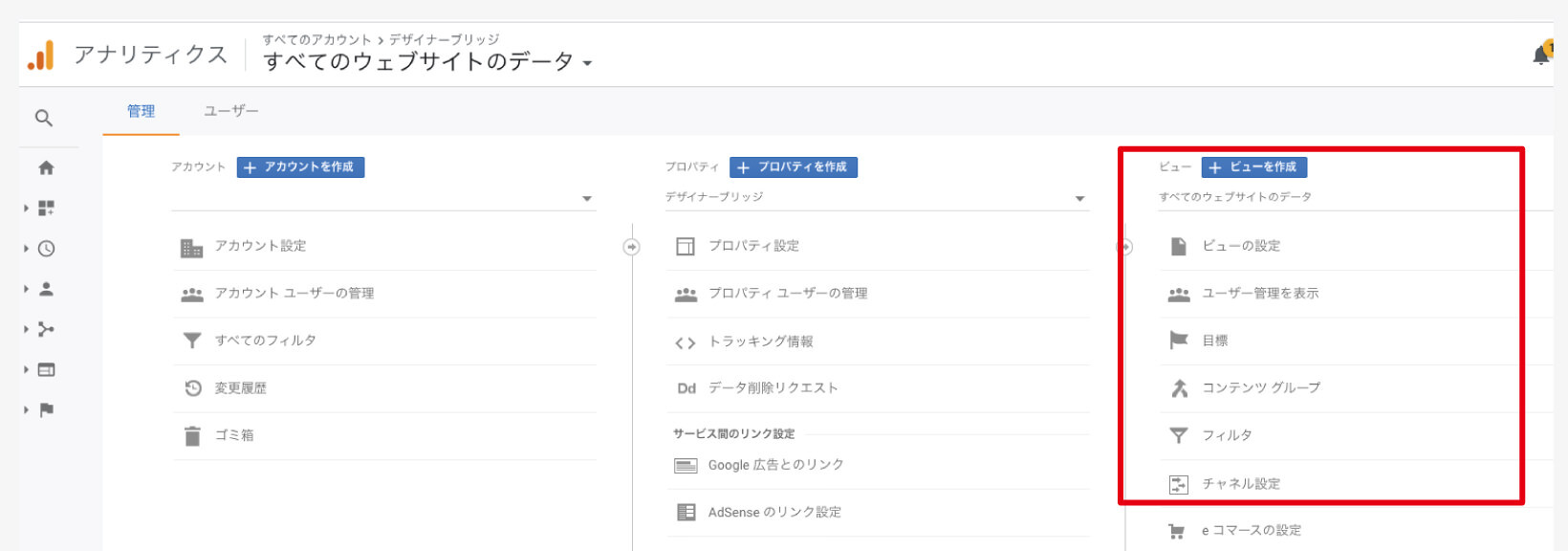Open the ゴミ箱 trash link

pos(234,435)
